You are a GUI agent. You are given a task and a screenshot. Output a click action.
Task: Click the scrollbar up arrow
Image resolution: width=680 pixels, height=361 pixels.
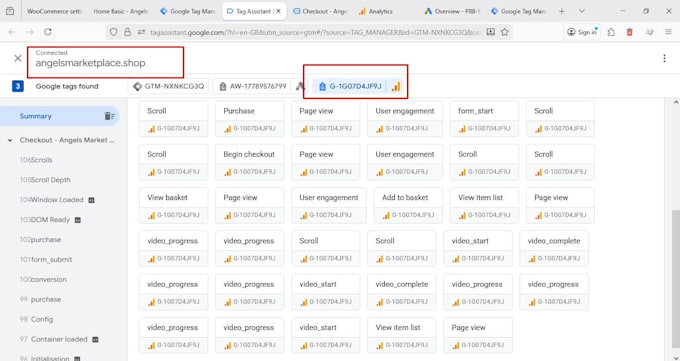pyautogui.click(x=675, y=102)
